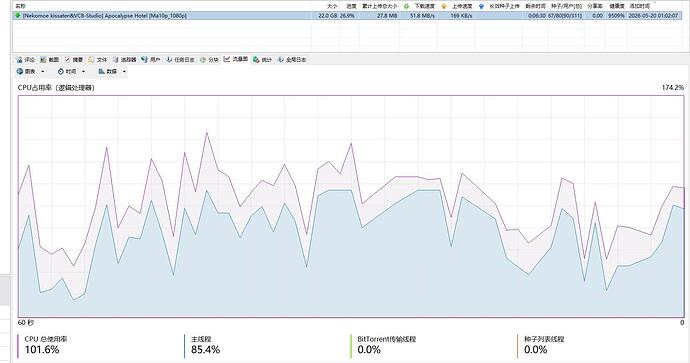The image size is (690, 363).
Task: Sort by the 分享率 (share ratio) column header
Action: [595, 6]
